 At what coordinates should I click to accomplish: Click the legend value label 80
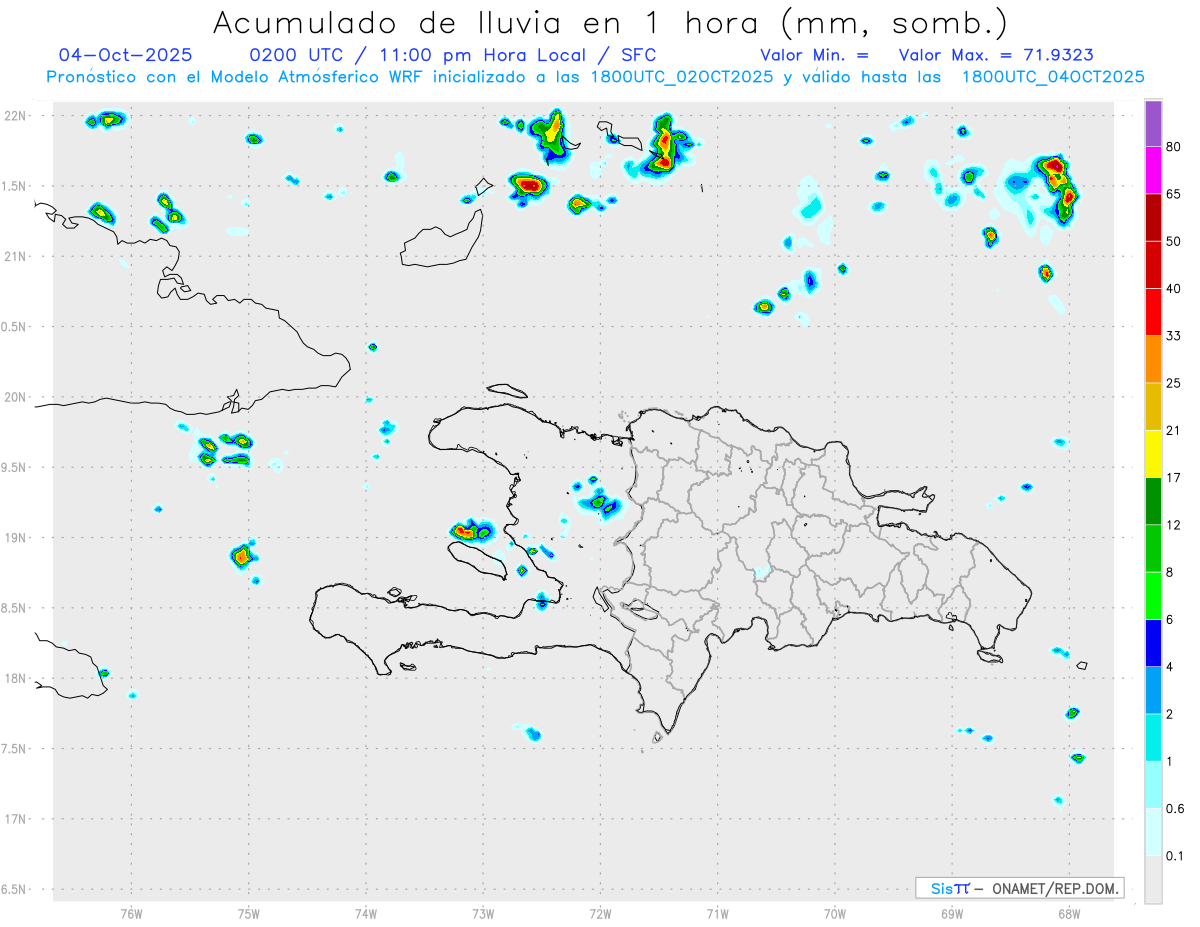[x=1174, y=148]
